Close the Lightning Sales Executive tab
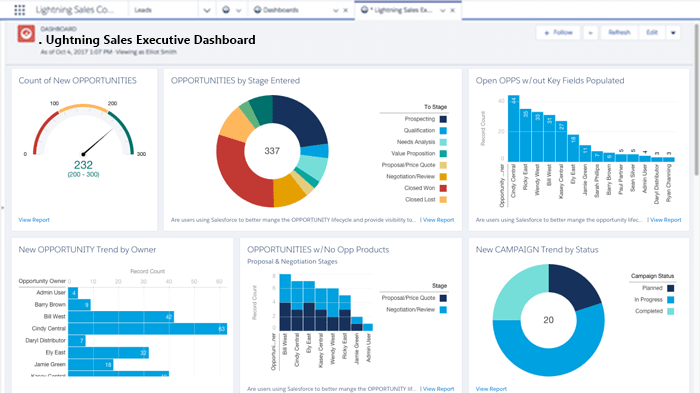Screen dimensions: 700x393 point(453,10)
